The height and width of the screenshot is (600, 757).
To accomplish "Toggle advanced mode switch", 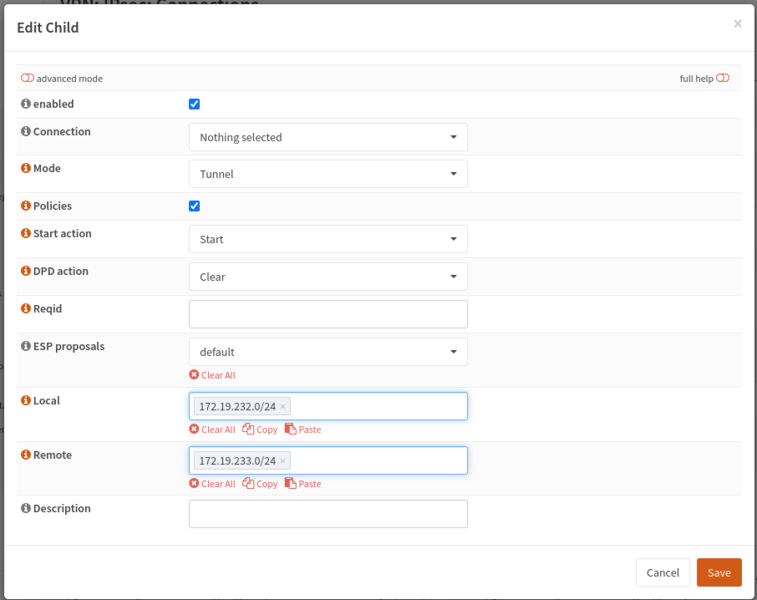I will (28, 78).
